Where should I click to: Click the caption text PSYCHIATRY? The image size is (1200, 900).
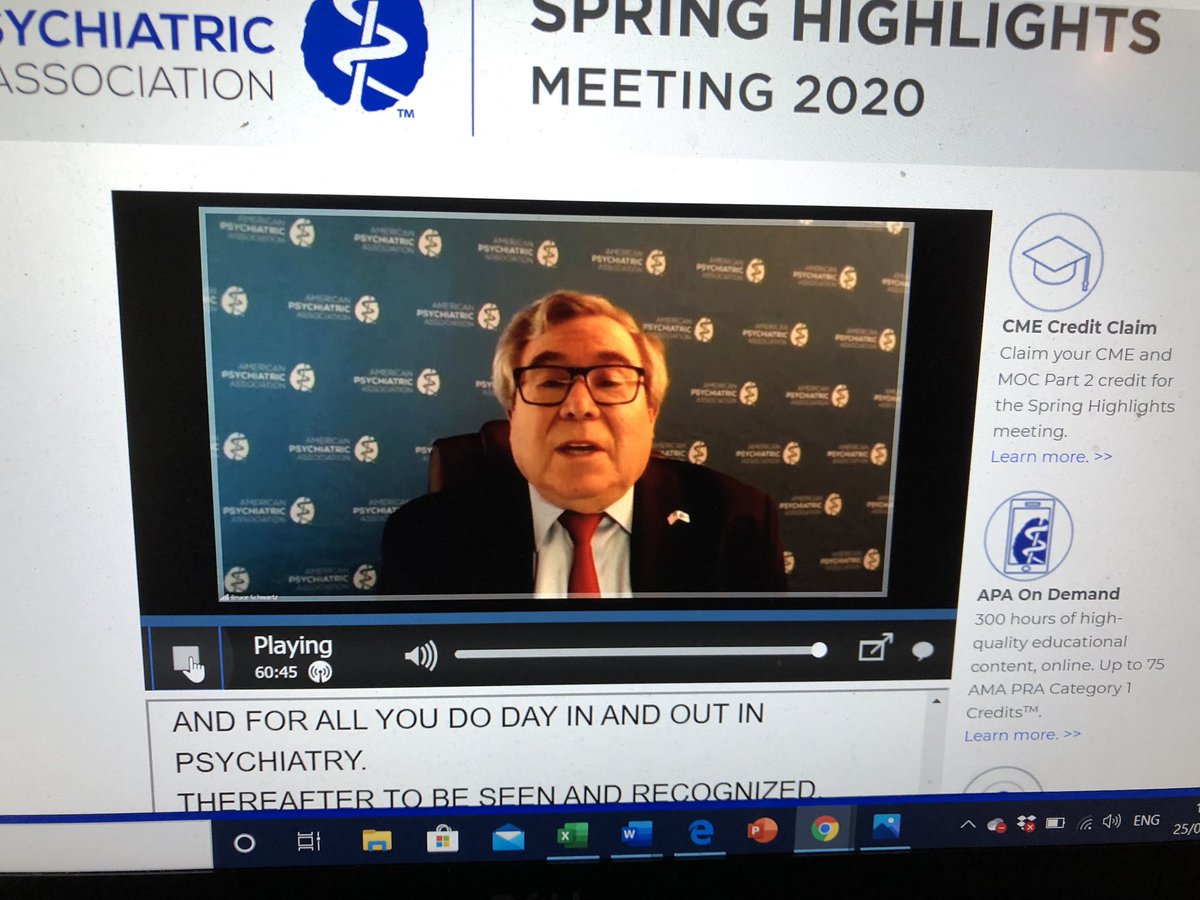(270, 761)
